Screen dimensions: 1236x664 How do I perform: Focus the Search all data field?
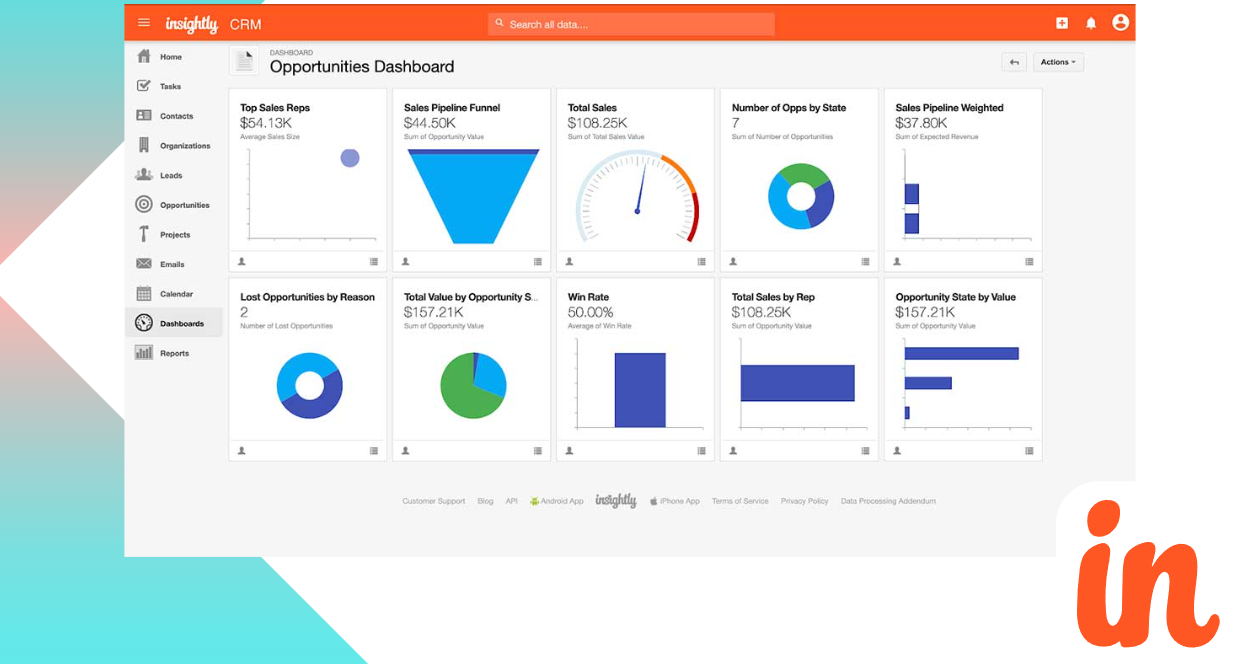631,24
